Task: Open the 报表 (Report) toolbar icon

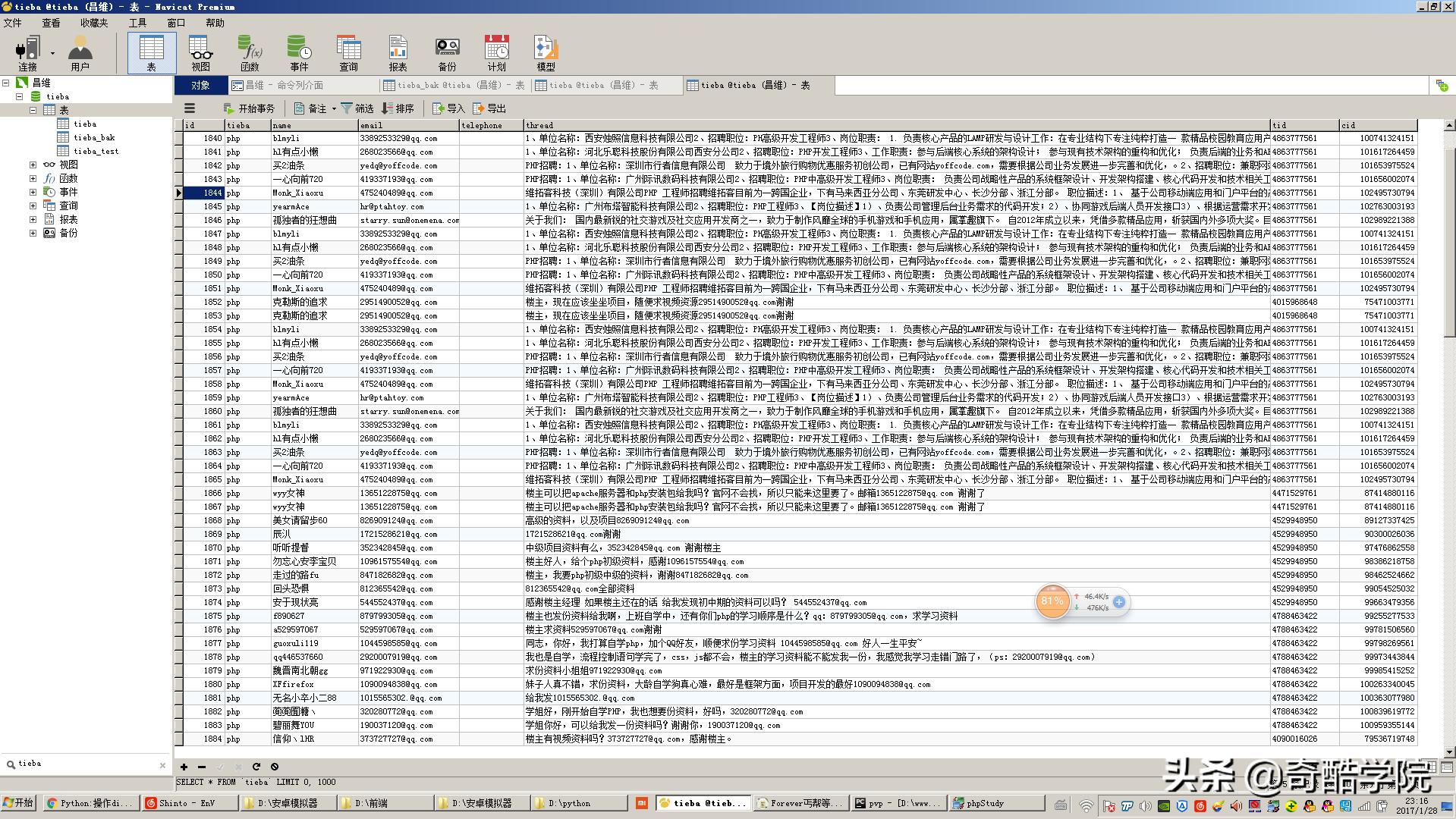Action: coord(398,53)
